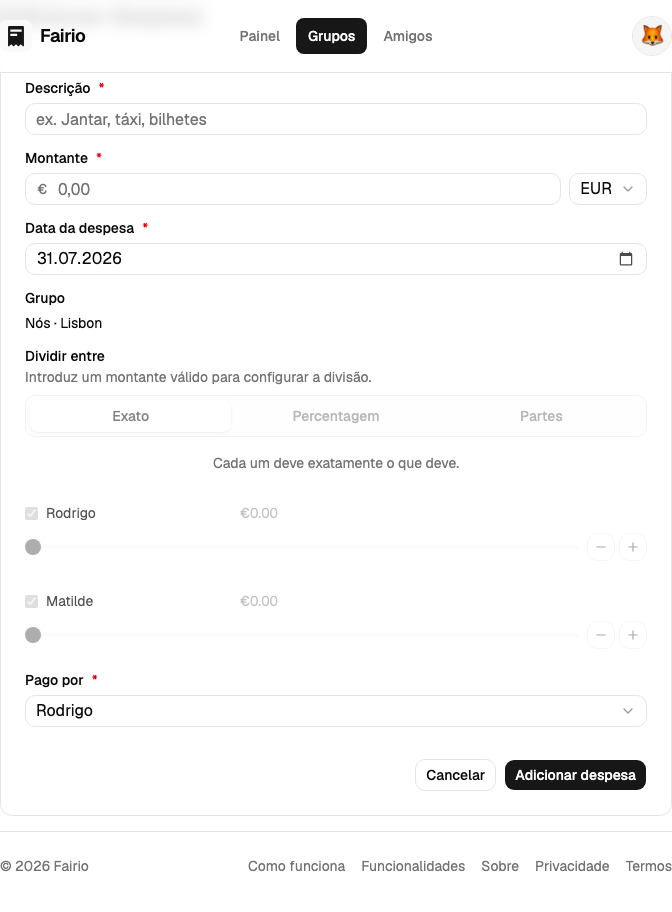Open the calendar picker icon in date field
This screenshot has width=672, height=912.
625,259
